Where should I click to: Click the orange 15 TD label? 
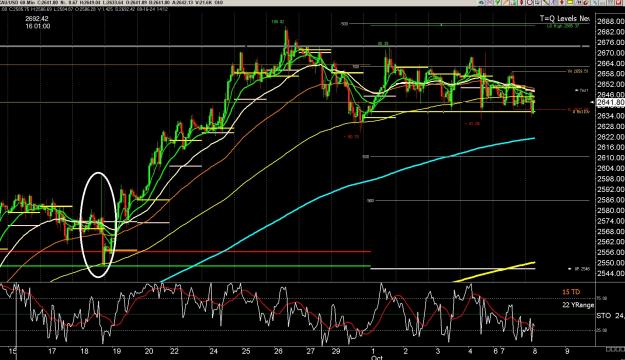pos(571,292)
